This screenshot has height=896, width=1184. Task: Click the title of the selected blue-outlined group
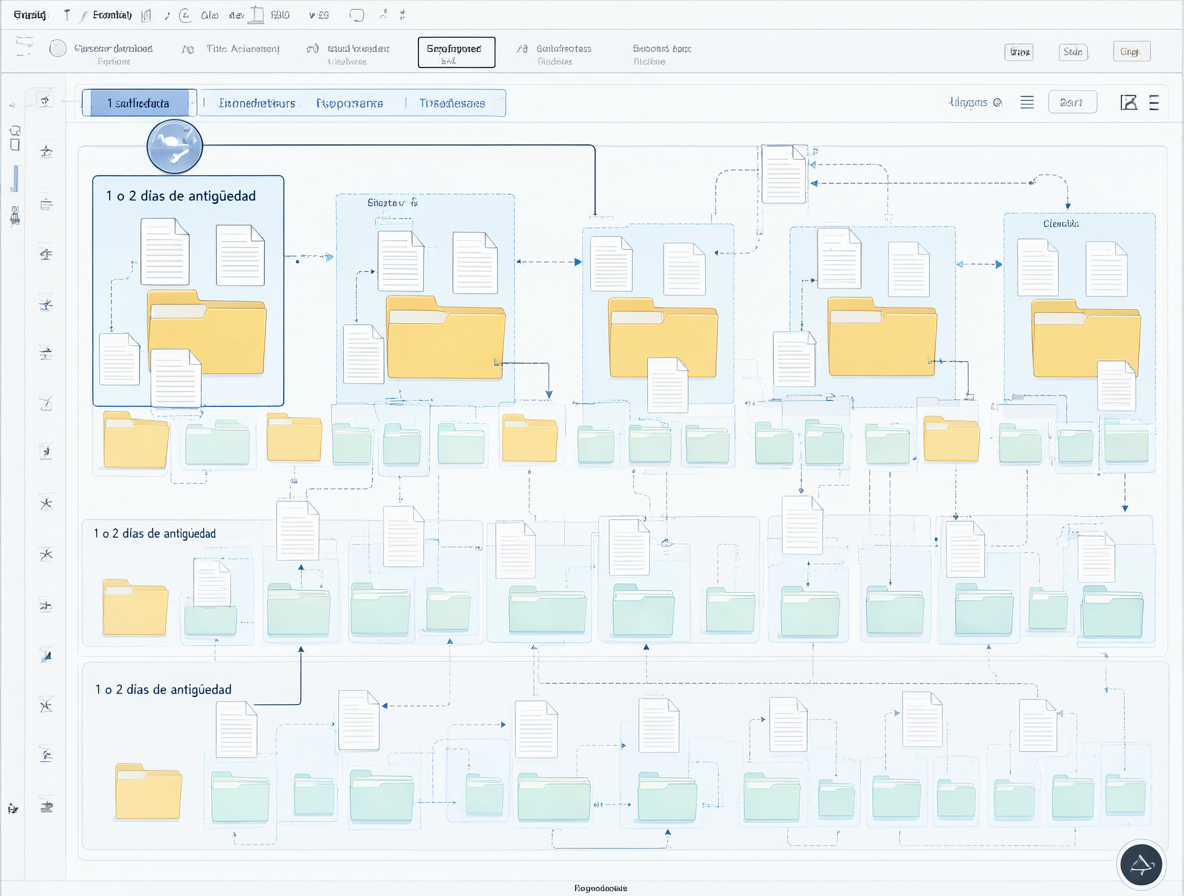pos(180,196)
